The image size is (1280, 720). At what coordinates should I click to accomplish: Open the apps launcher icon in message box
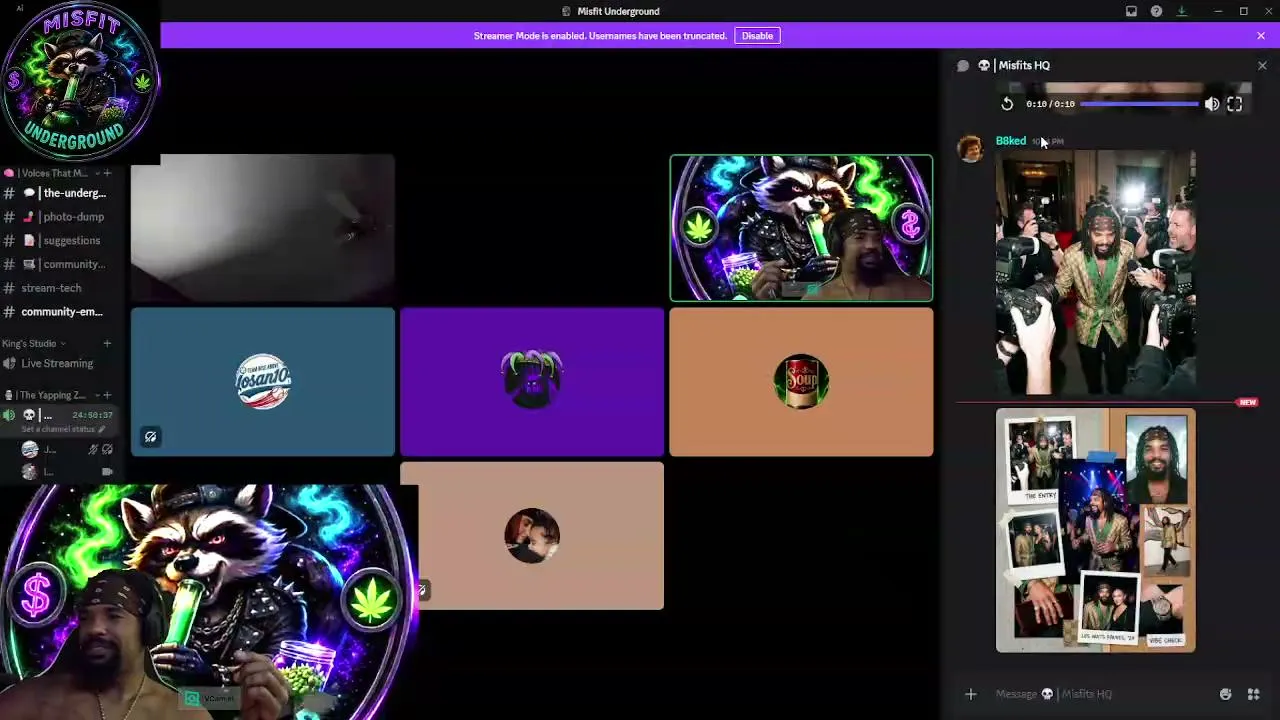coord(1253,694)
